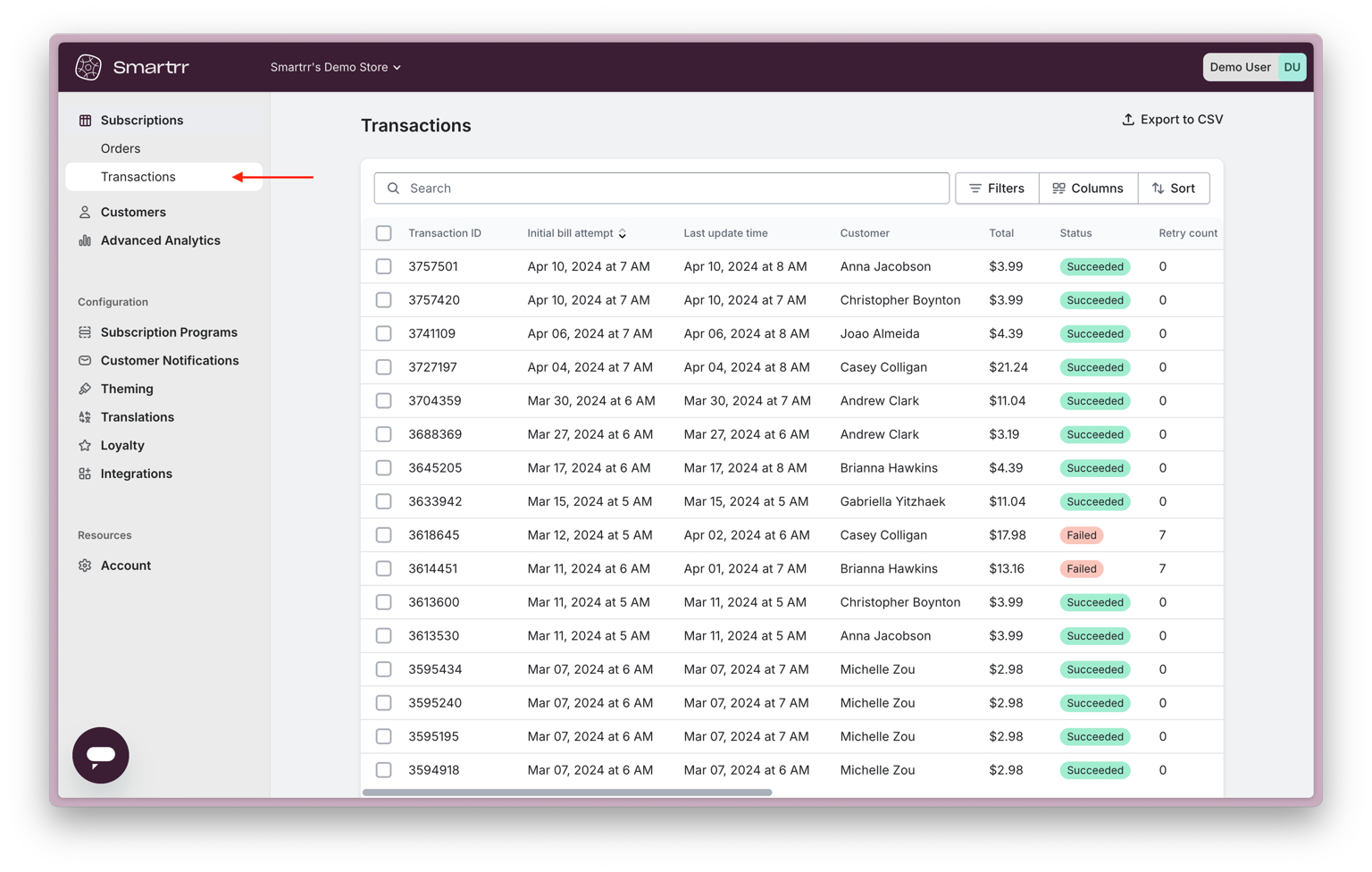
Task: Click the Smartrr logo icon
Action: tap(88, 67)
